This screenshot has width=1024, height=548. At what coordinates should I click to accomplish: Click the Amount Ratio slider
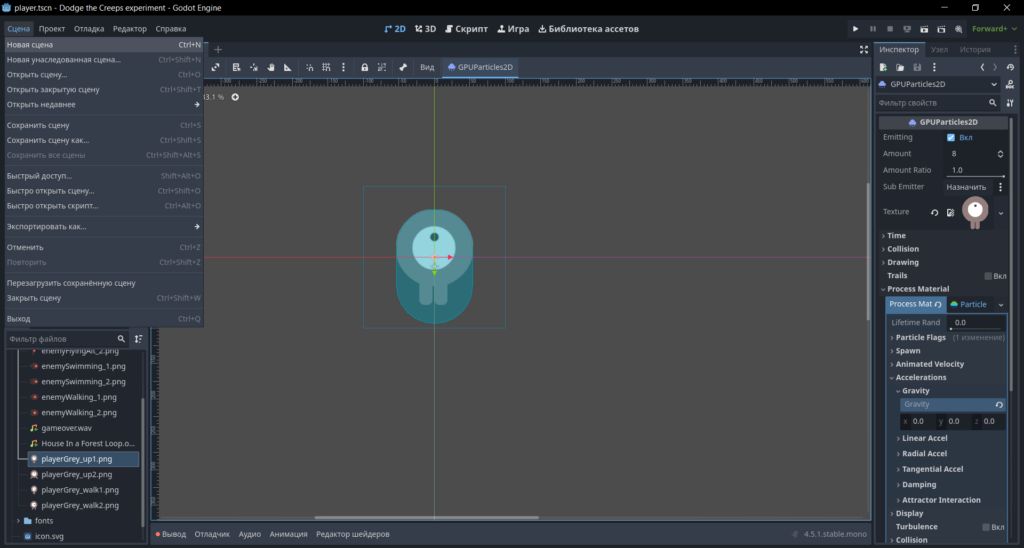(x=976, y=170)
